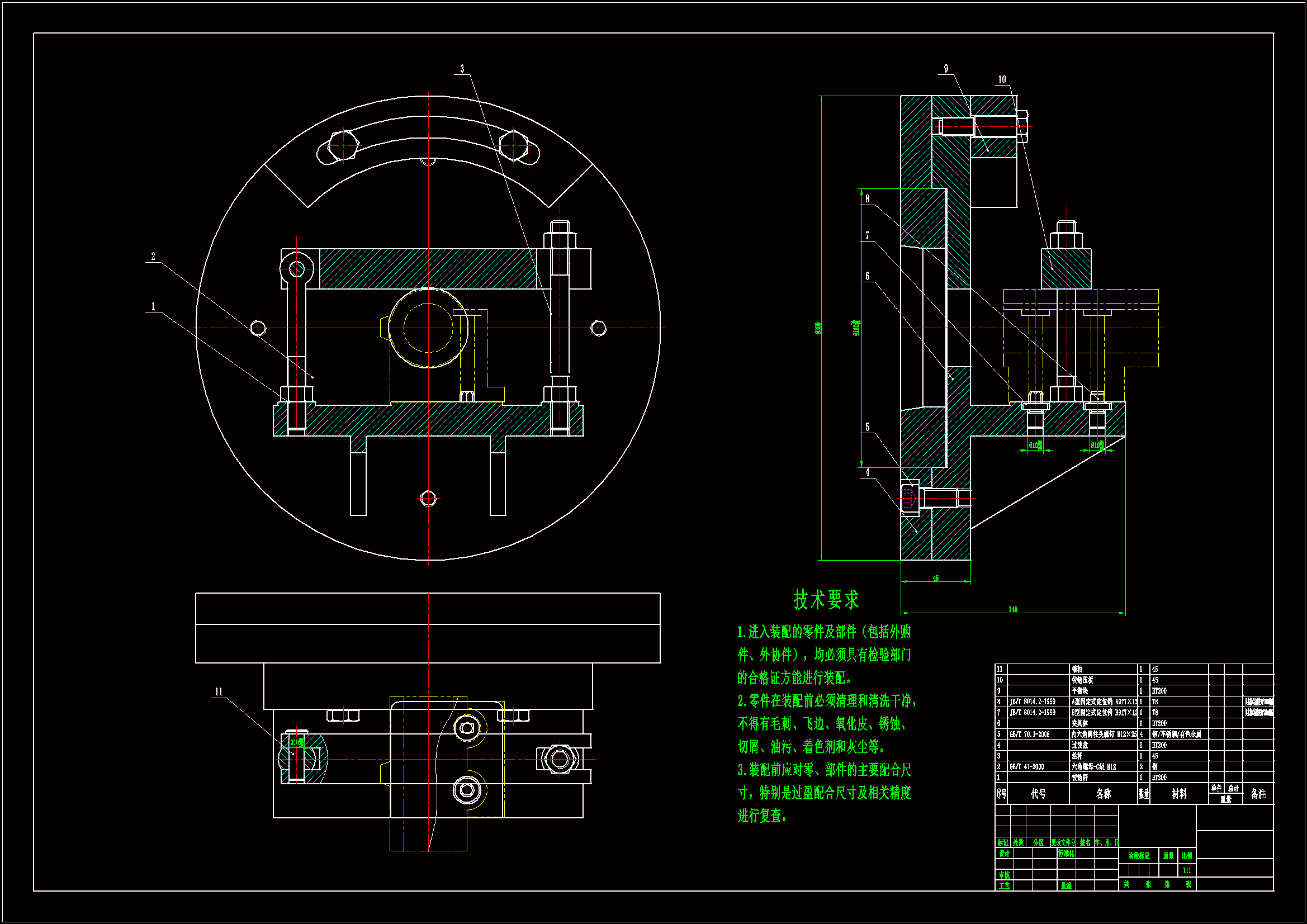The width and height of the screenshot is (1307, 924).
Task: Click the 技术要求 heading text
Action: [x=826, y=599]
